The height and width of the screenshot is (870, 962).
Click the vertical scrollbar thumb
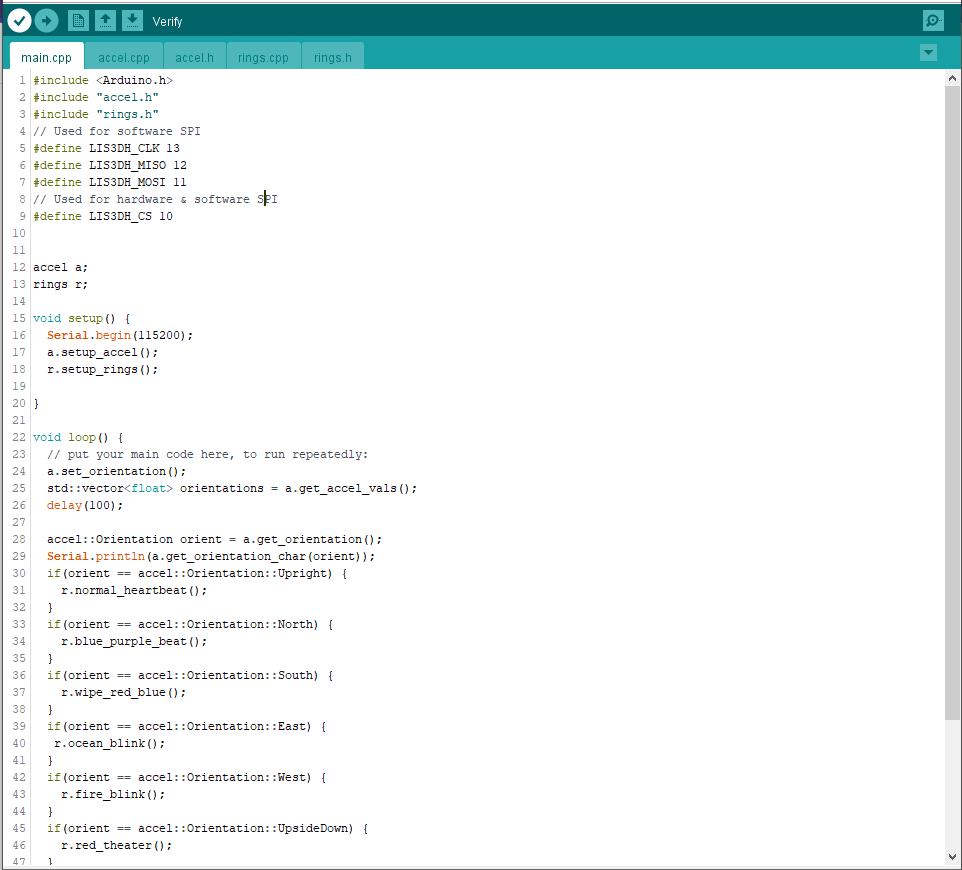(x=952, y=402)
